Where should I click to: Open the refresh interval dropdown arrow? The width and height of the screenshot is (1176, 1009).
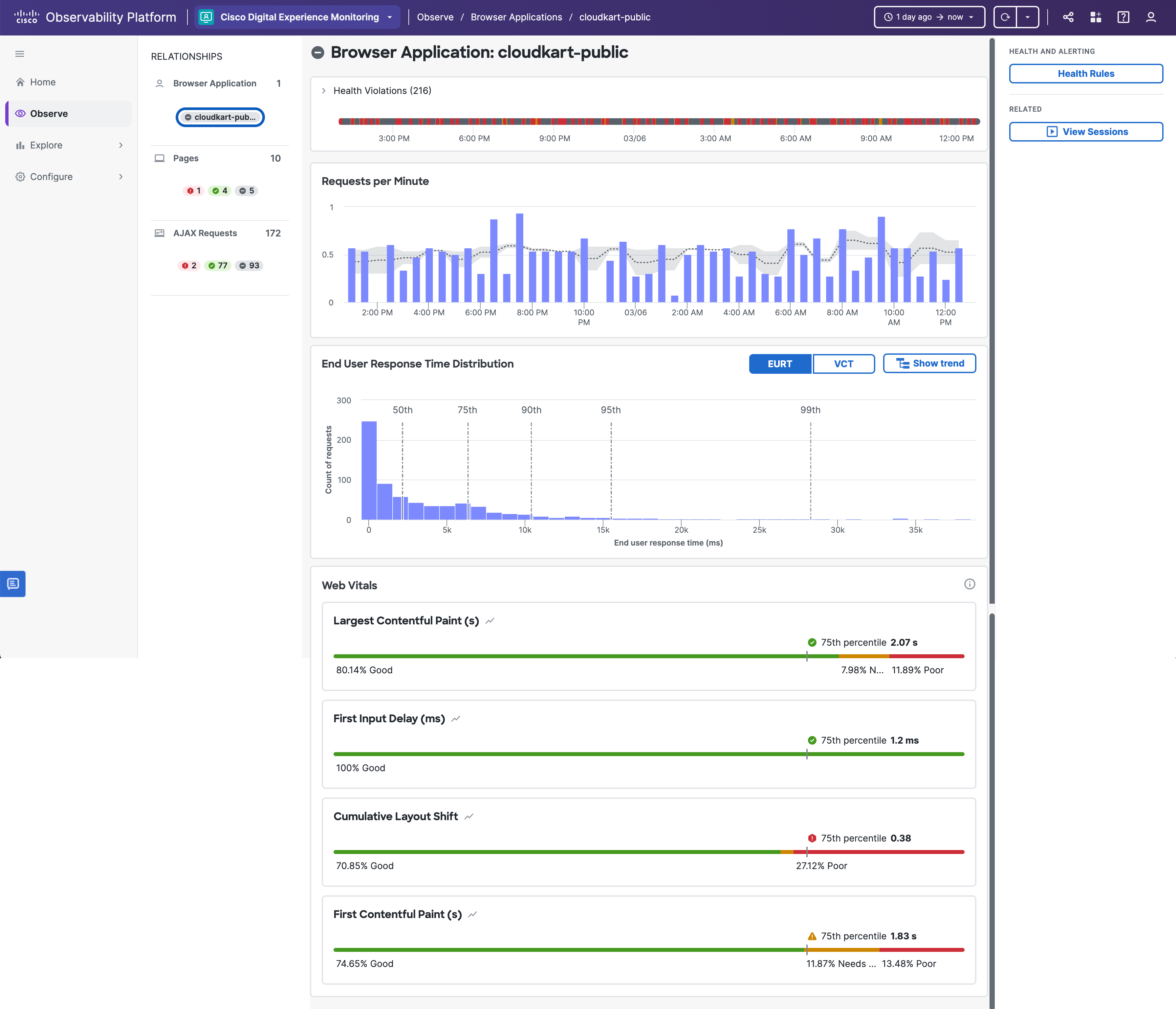(x=1027, y=17)
